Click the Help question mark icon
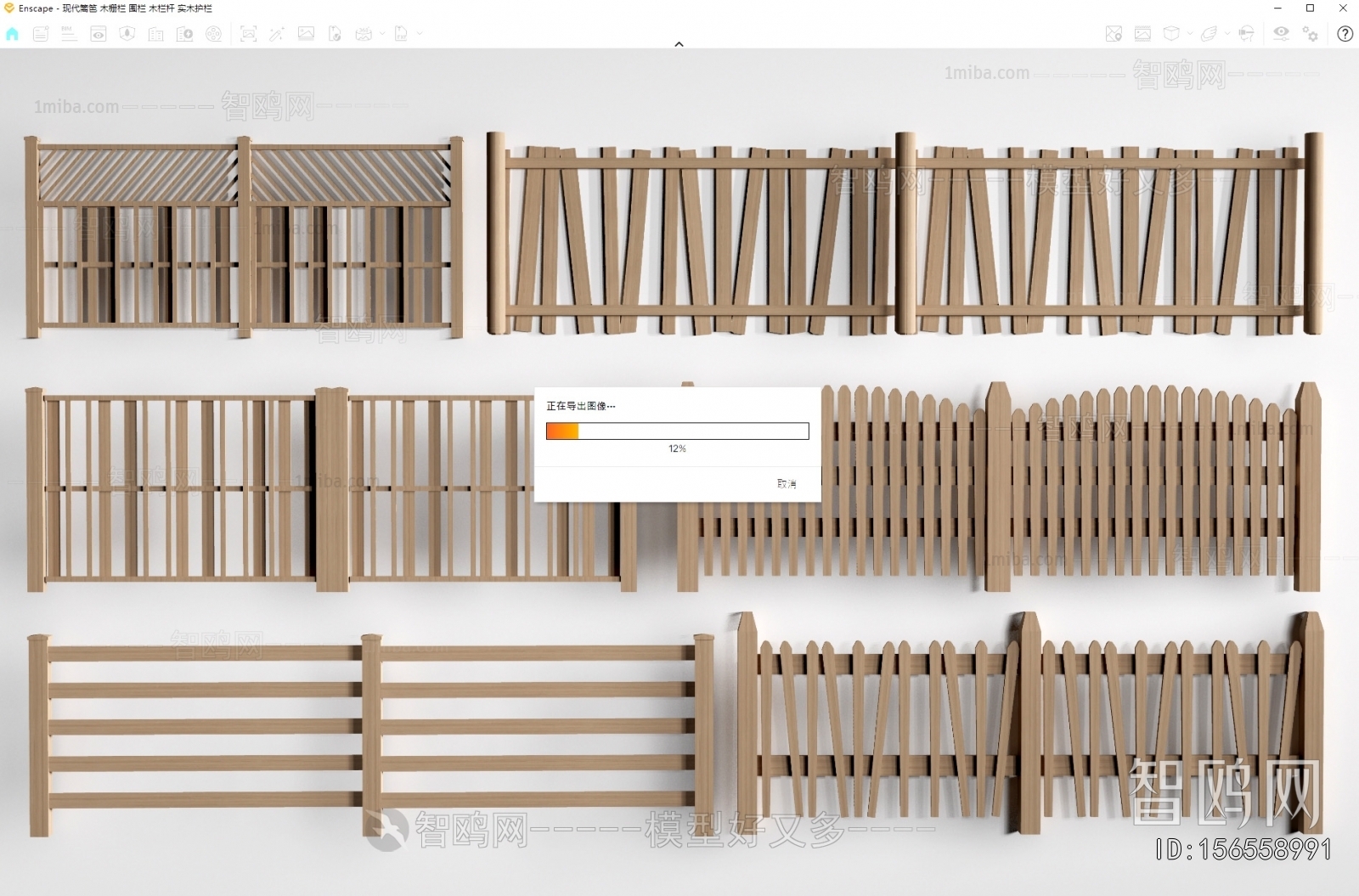This screenshot has width=1359, height=896. coord(1345,34)
